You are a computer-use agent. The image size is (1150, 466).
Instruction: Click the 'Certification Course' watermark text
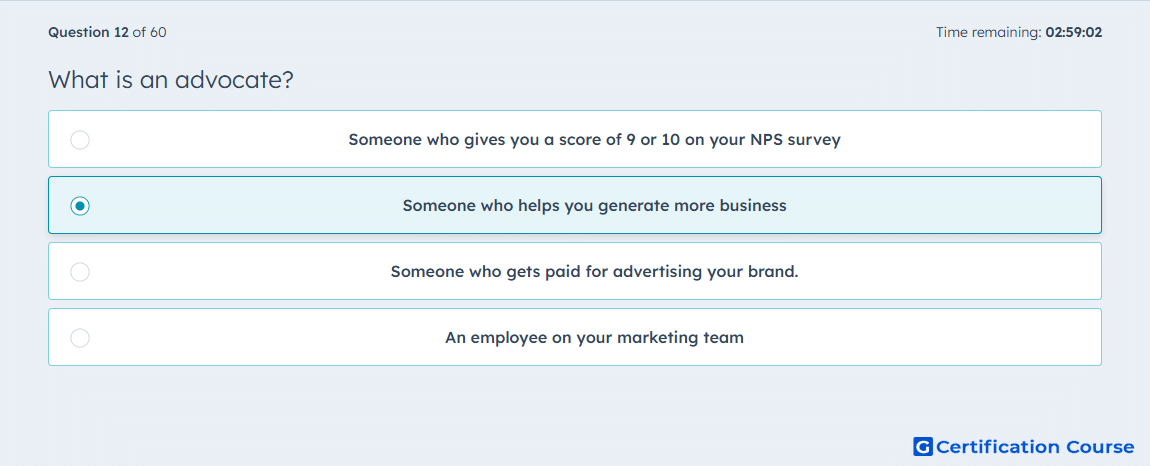pos(1036,447)
